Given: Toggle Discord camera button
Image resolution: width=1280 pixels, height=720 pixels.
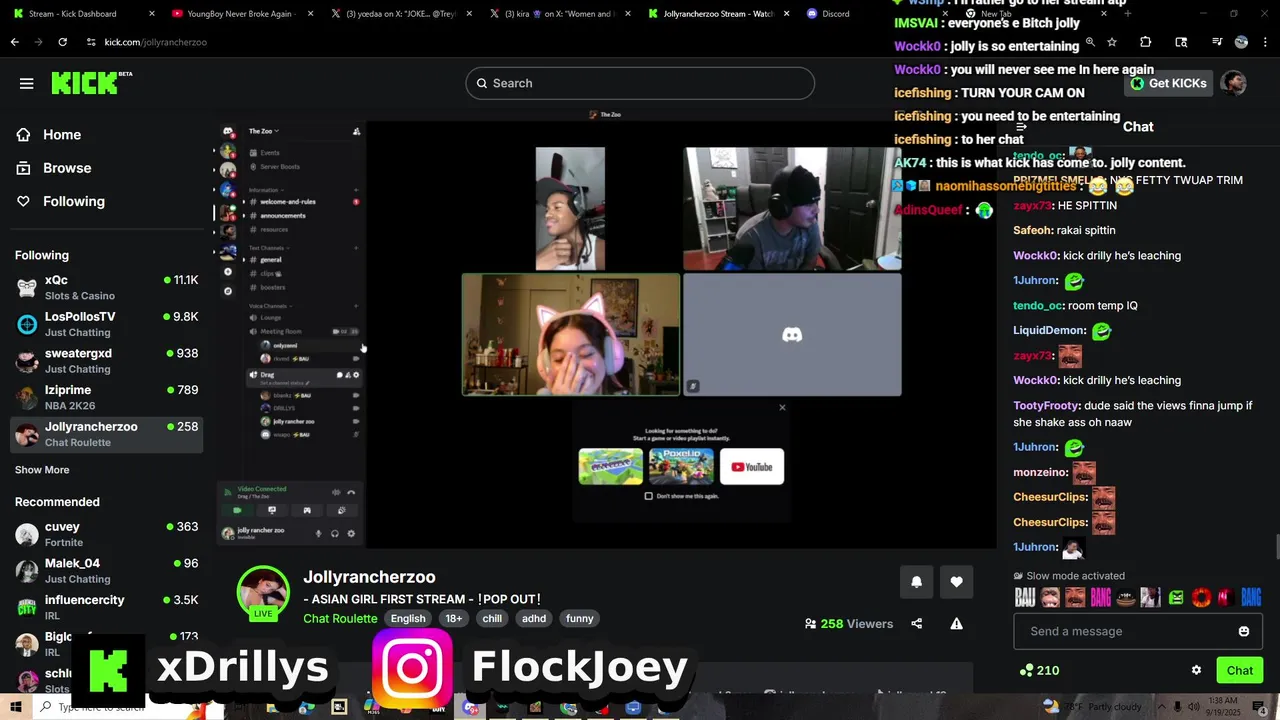Looking at the screenshot, I should (x=237, y=510).
